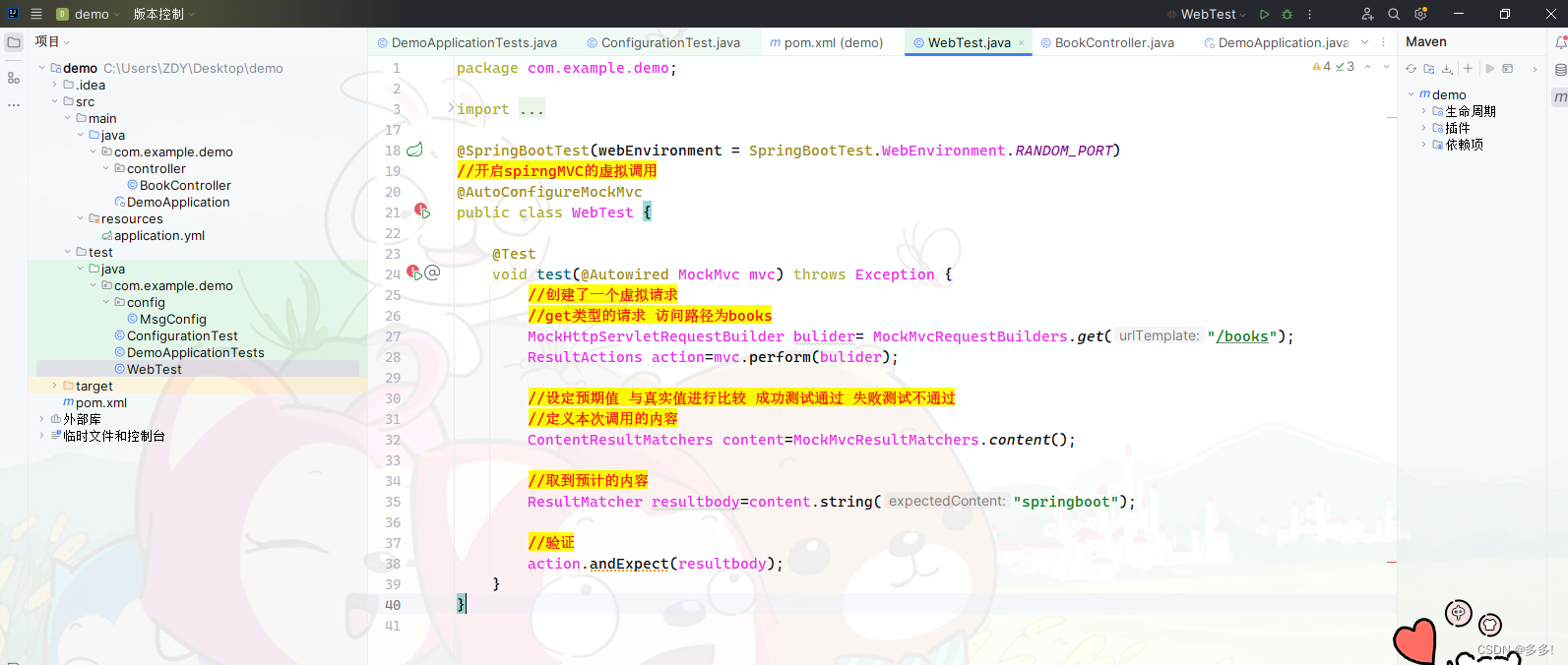
Task: Unfold the collapsed import block
Action: [451, 108]
